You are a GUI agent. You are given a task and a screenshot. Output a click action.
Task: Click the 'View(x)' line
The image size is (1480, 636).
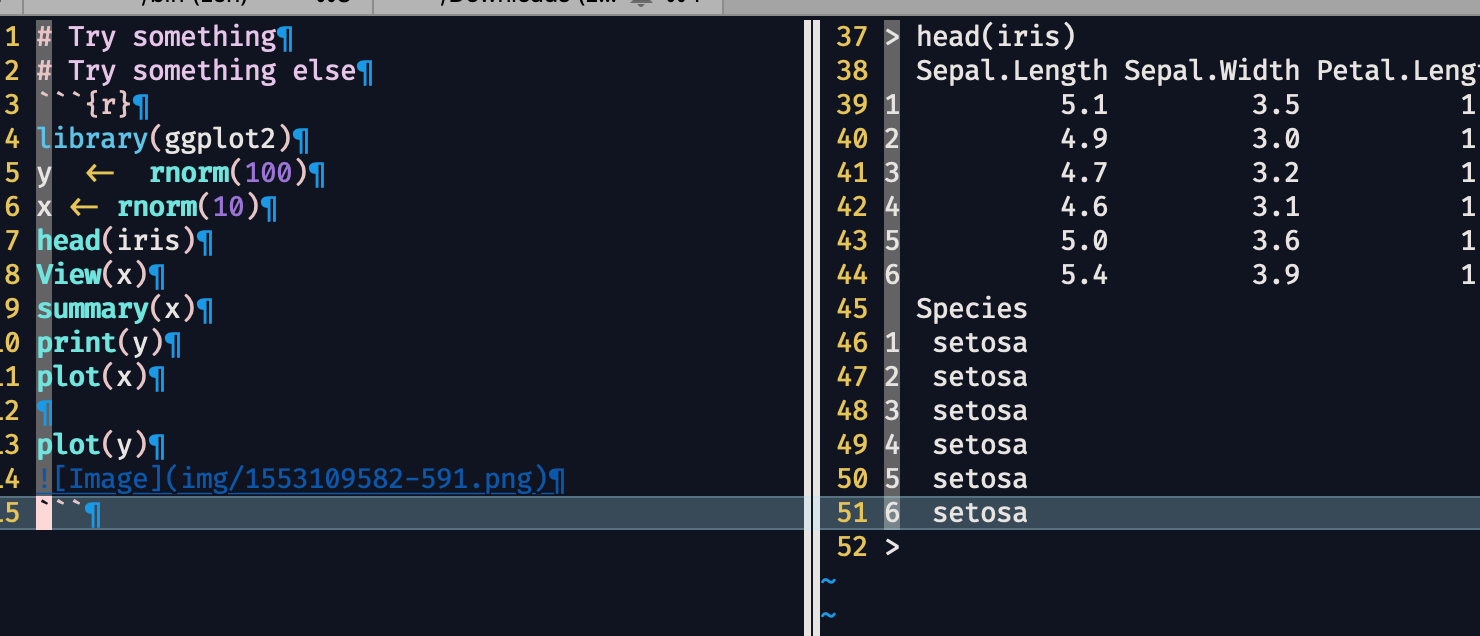(92, 275)
